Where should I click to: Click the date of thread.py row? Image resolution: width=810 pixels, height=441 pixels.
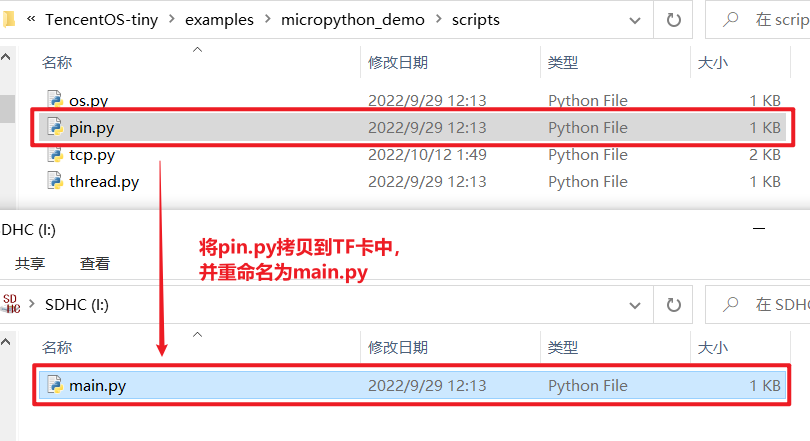[427, 182]
